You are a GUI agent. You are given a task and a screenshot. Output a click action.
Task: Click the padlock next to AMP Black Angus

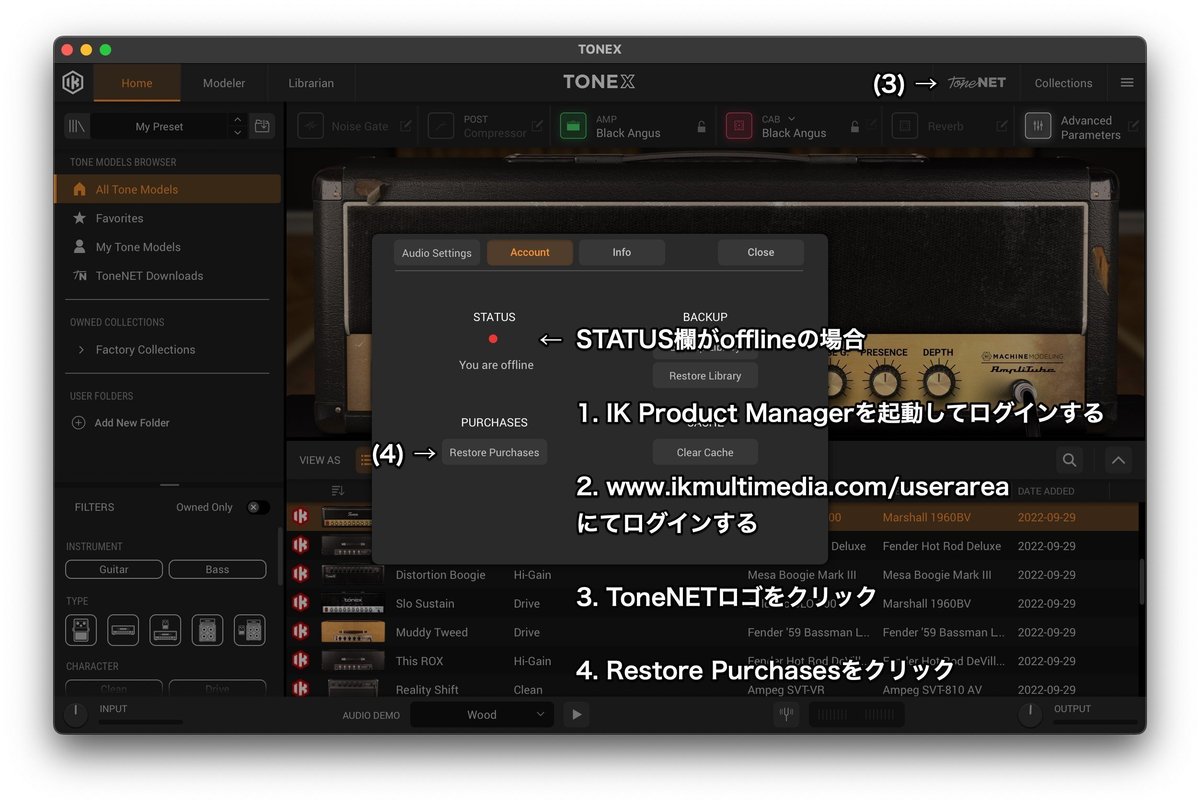click(701, 128)
